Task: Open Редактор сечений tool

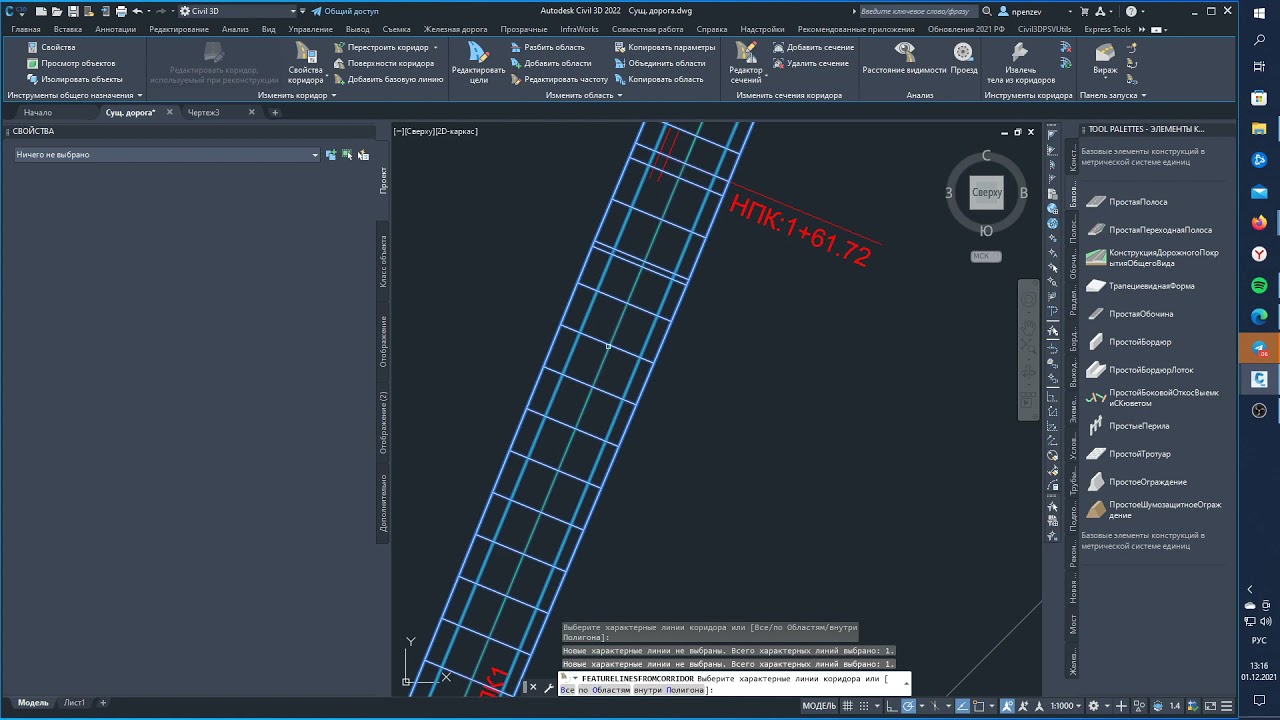Action: pos(746,62)
